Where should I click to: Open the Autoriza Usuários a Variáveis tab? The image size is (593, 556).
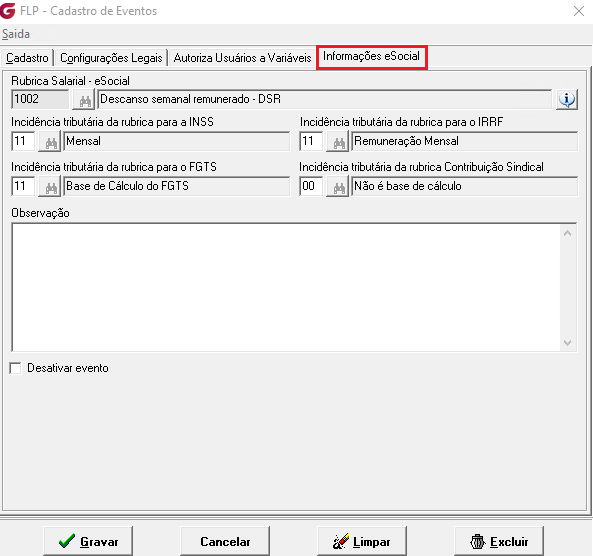(x=242, y=58)
